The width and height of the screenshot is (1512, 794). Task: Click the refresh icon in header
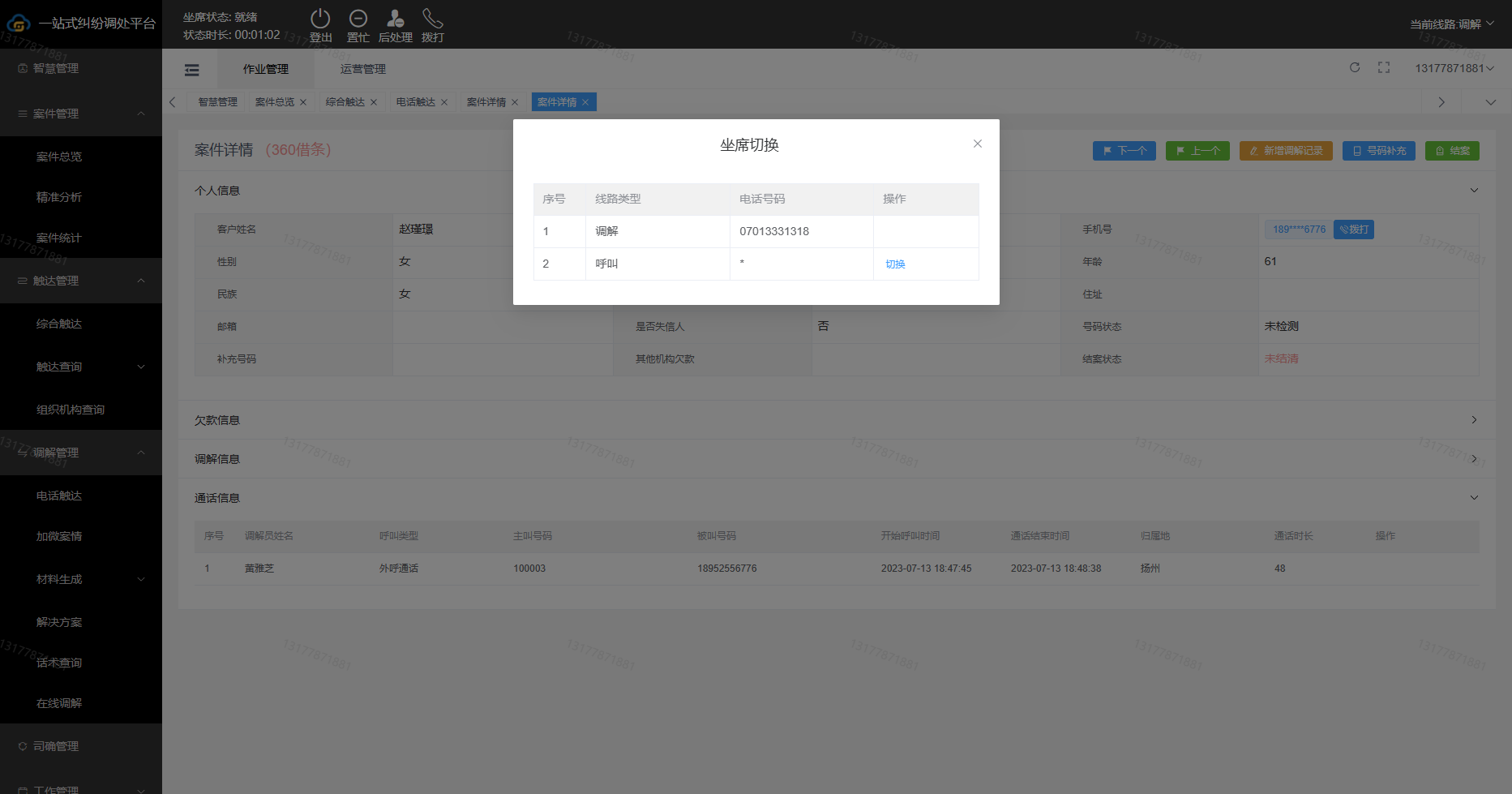(x=1355, y=67)
